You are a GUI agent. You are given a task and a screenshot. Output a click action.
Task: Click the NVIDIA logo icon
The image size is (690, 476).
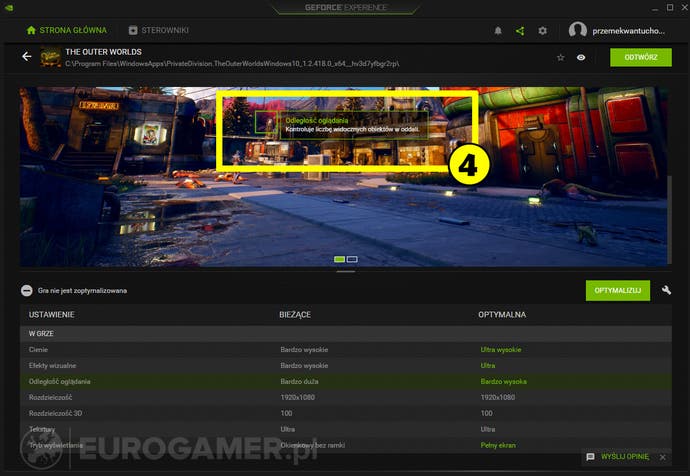click(x=8, y=7)
